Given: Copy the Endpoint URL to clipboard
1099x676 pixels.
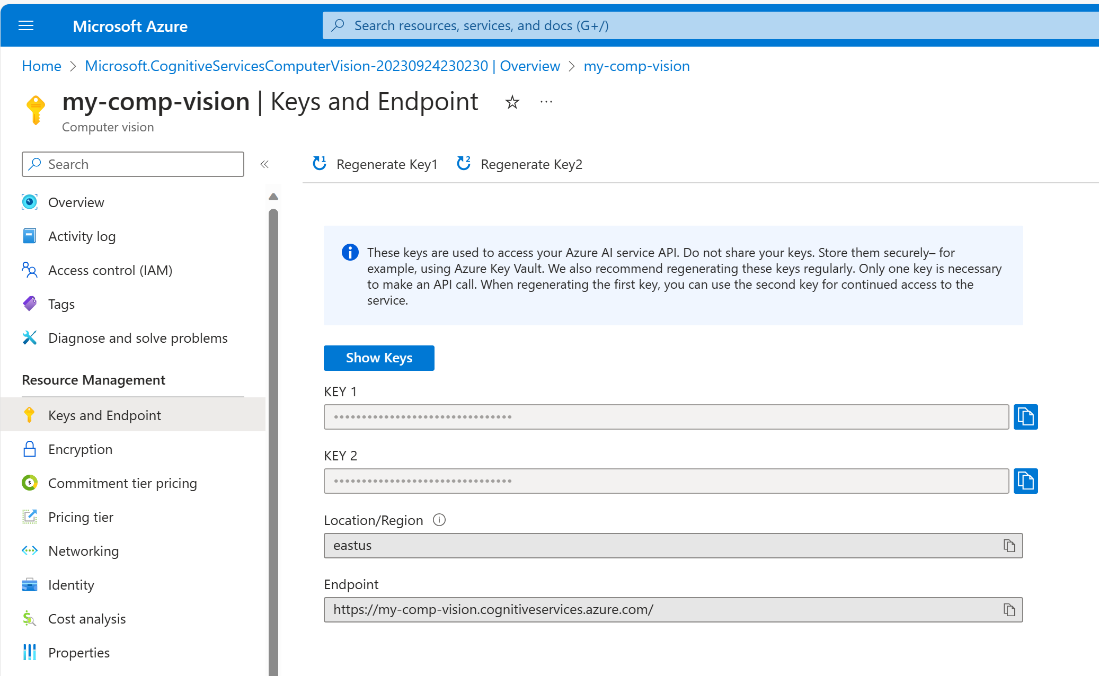Looking at the screenshot, I should pos(1009,609).
